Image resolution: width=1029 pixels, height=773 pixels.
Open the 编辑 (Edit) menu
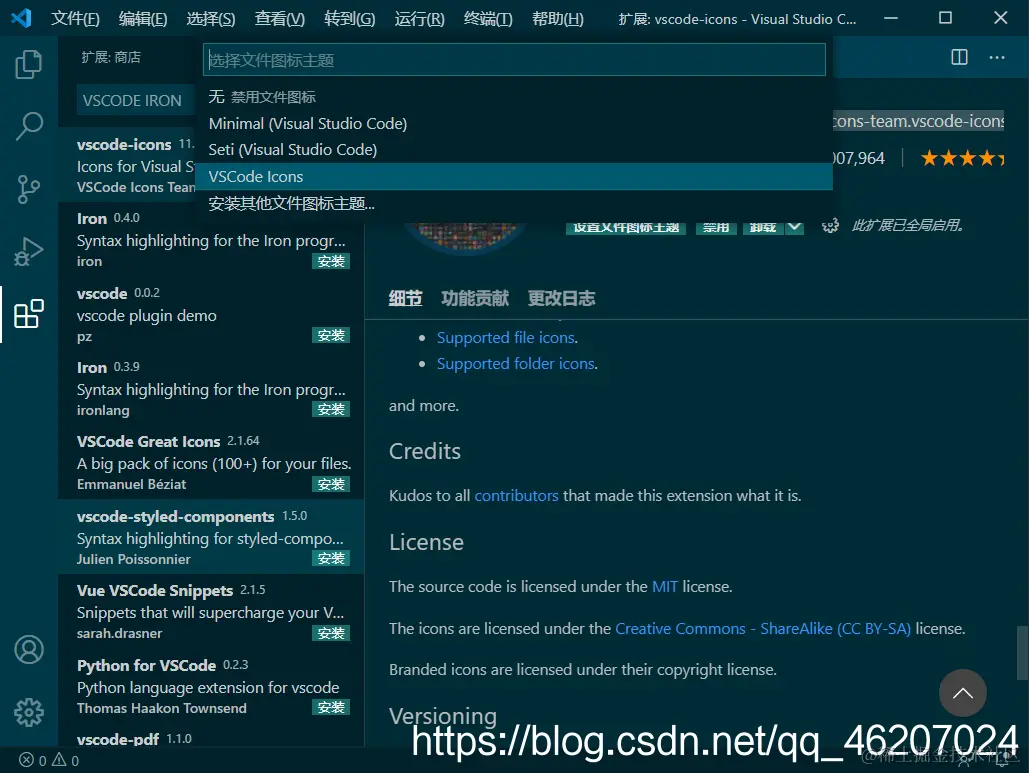(143, 18)
